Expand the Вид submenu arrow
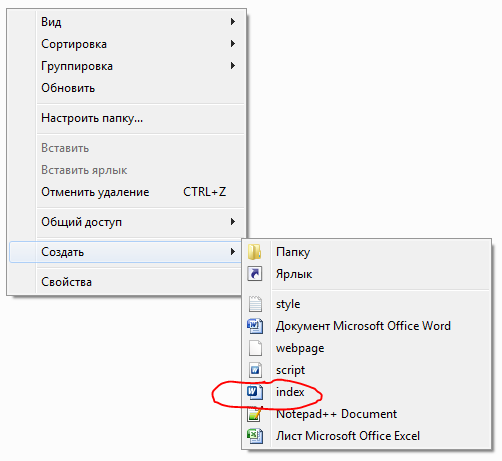 coord(233,22)
